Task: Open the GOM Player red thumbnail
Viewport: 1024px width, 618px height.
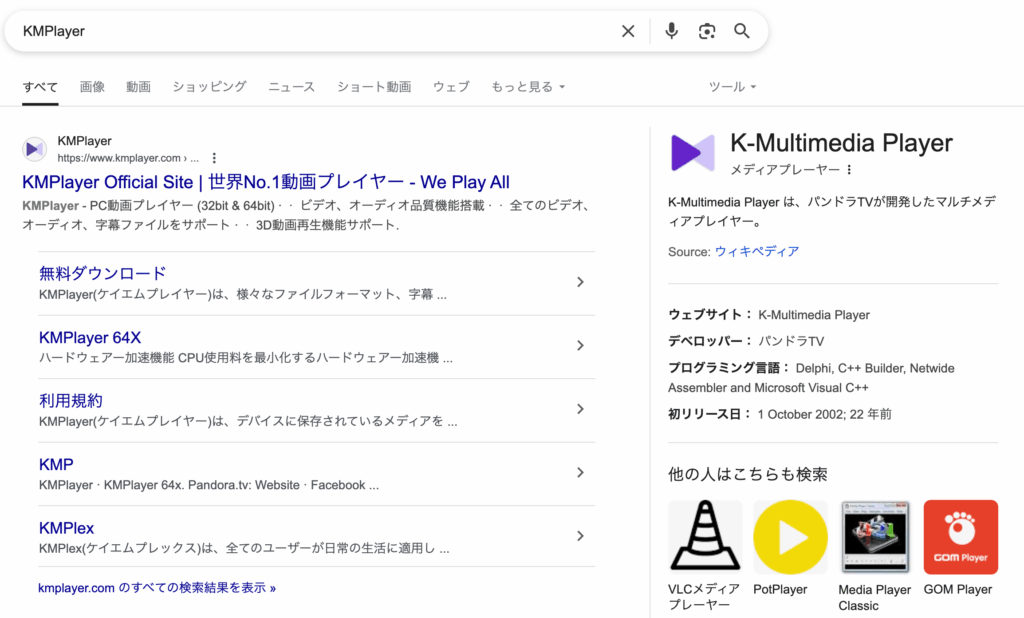Action: pos(961,536)
